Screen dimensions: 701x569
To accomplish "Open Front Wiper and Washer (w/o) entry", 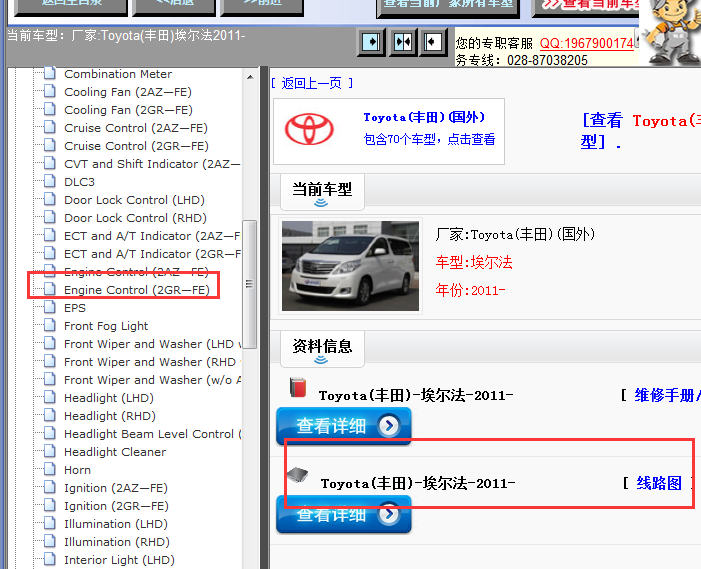I will (152, 380).
